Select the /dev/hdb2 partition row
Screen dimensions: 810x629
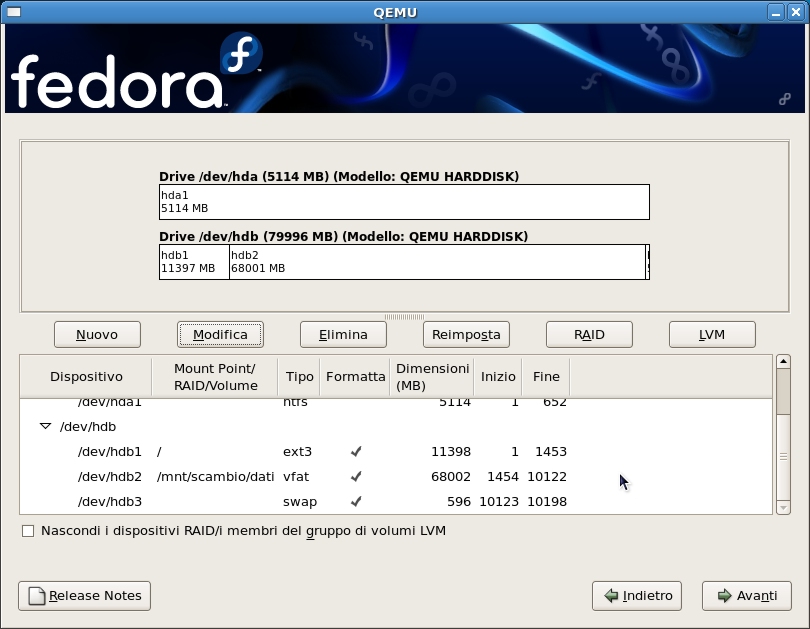pyautogui.click(x=396, y=476)
